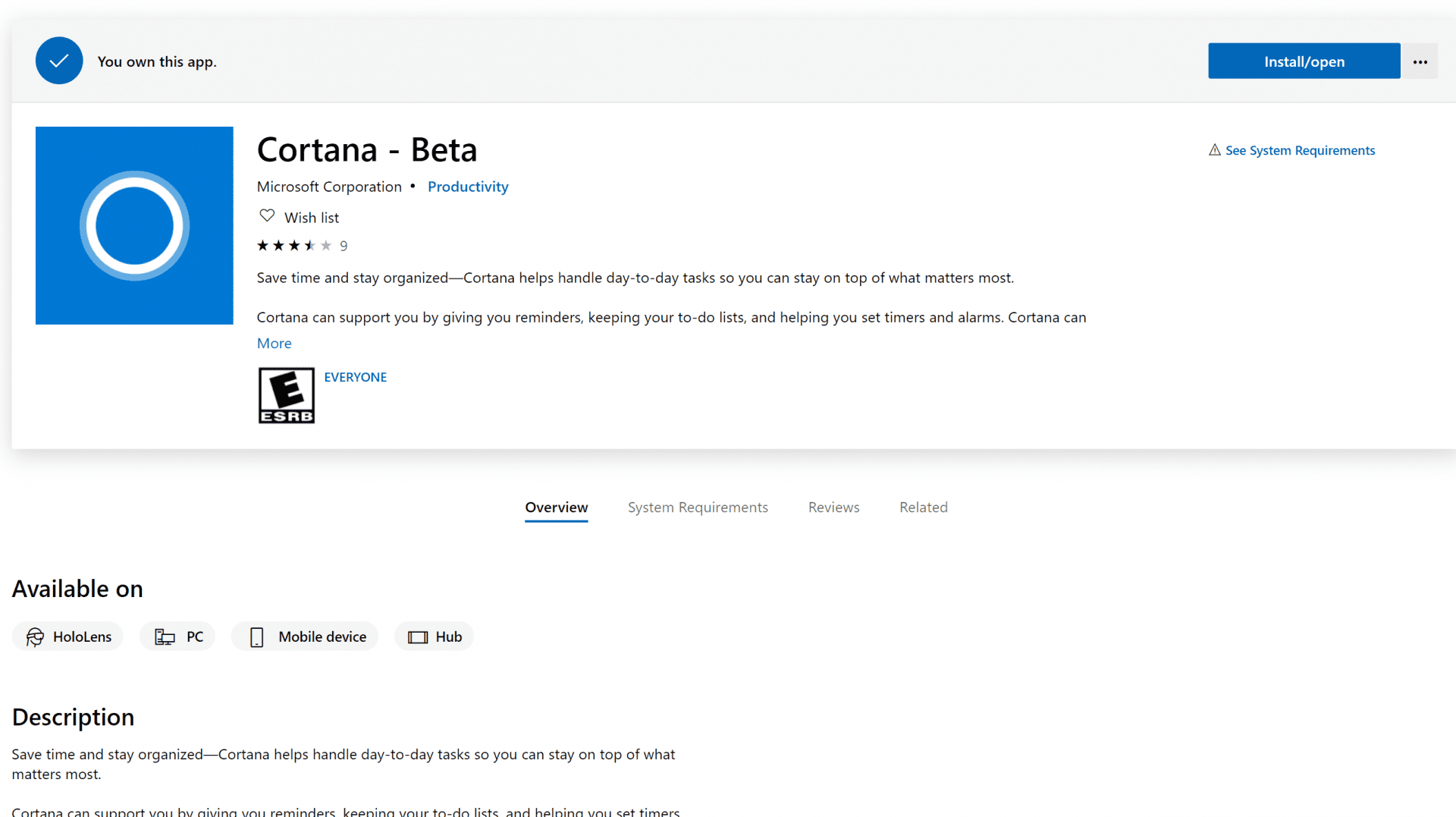
Task: Expand the description with More link
Action: tap(274, 343)
